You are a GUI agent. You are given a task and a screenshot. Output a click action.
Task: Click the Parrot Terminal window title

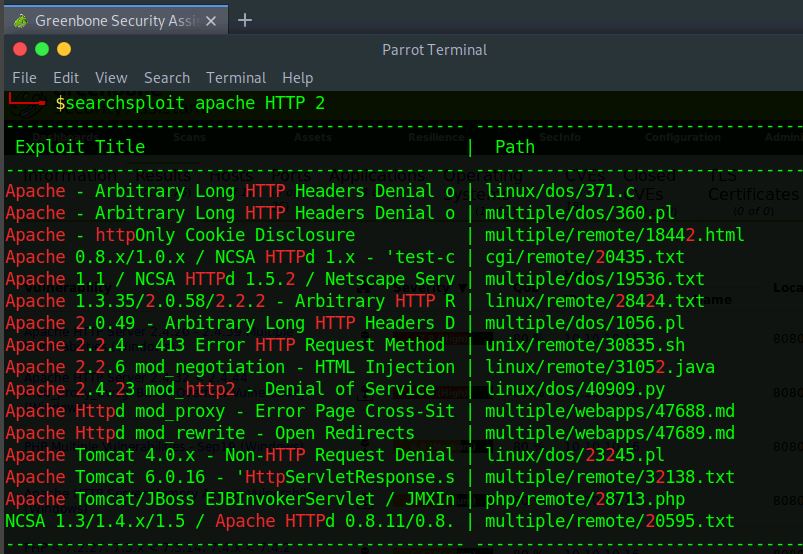(x=434, y=50)
